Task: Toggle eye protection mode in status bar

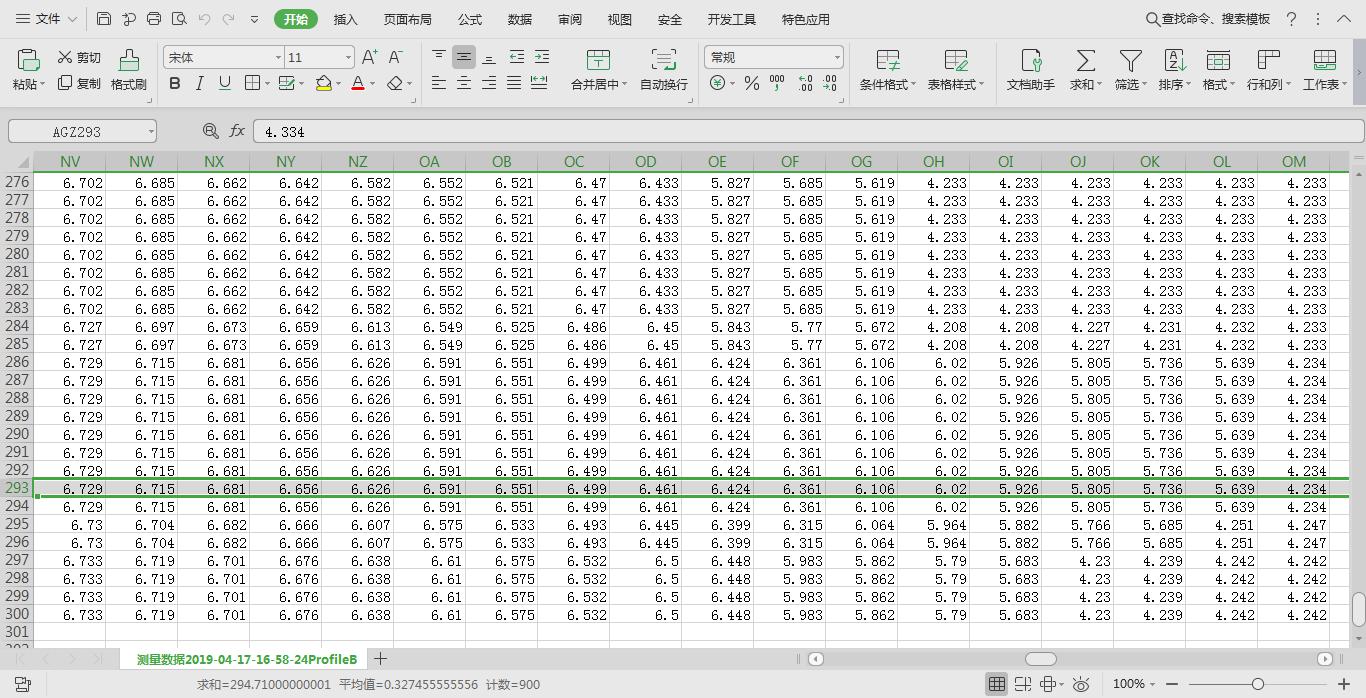Action: click(1080, 685)
